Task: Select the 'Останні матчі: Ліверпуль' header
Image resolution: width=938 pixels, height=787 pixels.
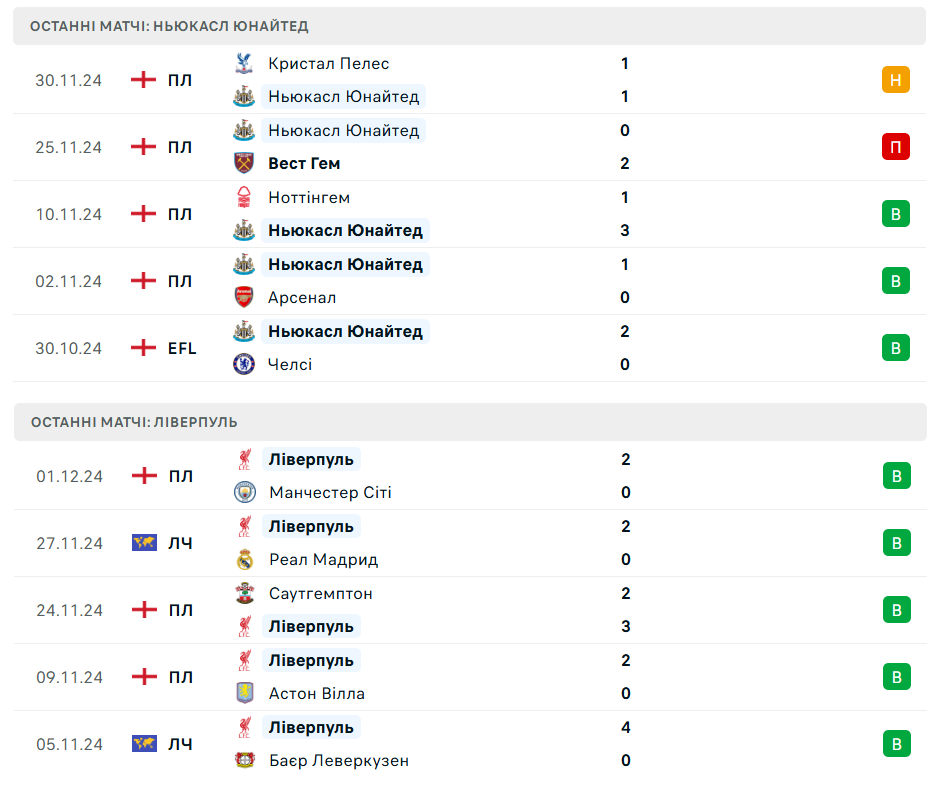Action: pyautogui.click(x=134, y=422)
